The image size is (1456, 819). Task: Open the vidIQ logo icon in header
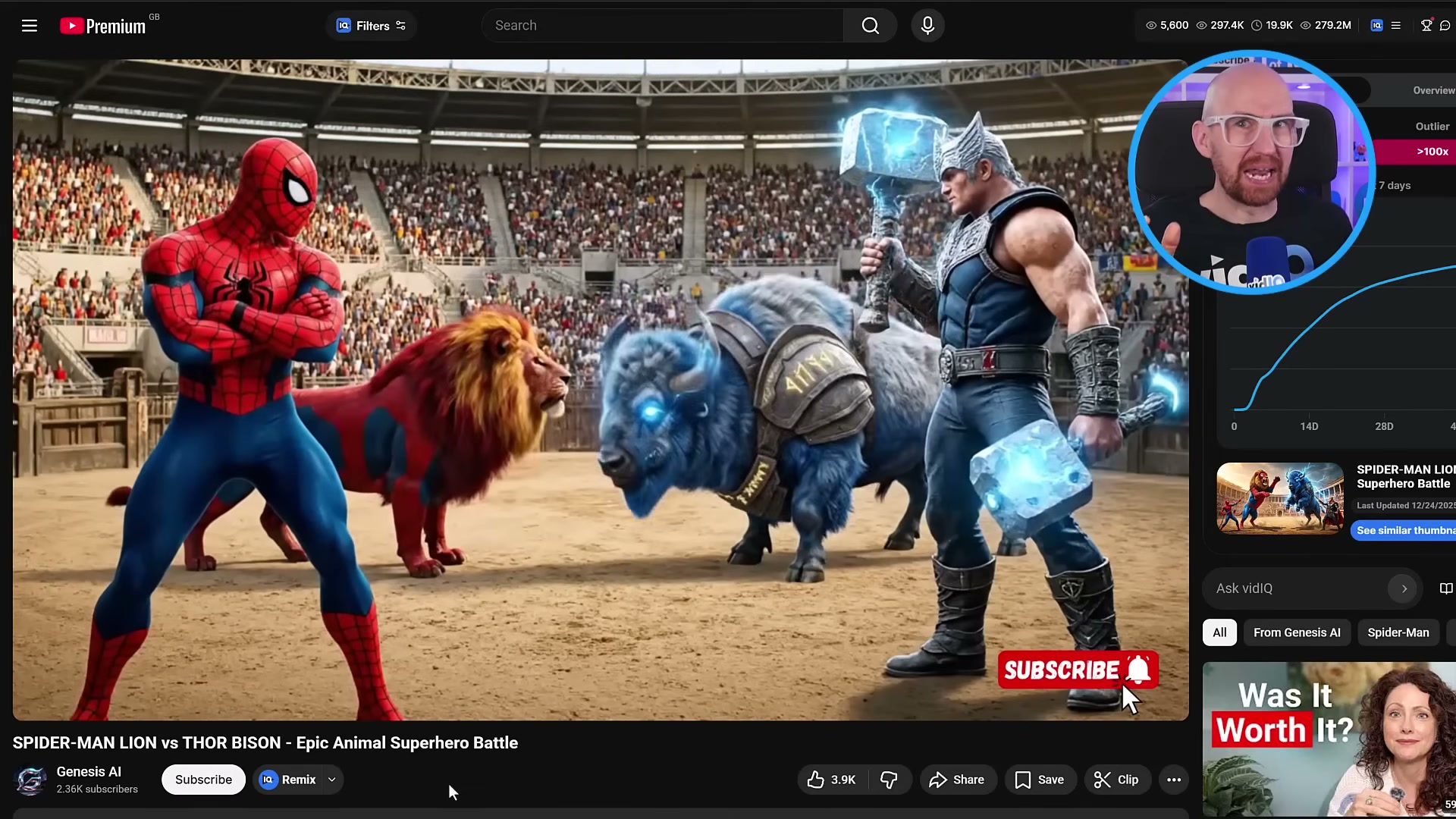(x=1376, y=25)
